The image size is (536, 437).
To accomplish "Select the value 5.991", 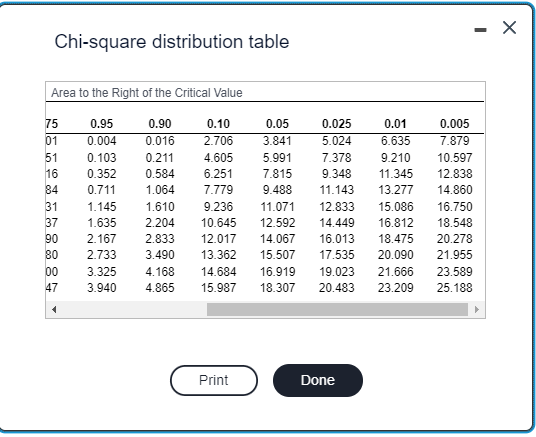I will click(x=277, y=158).
